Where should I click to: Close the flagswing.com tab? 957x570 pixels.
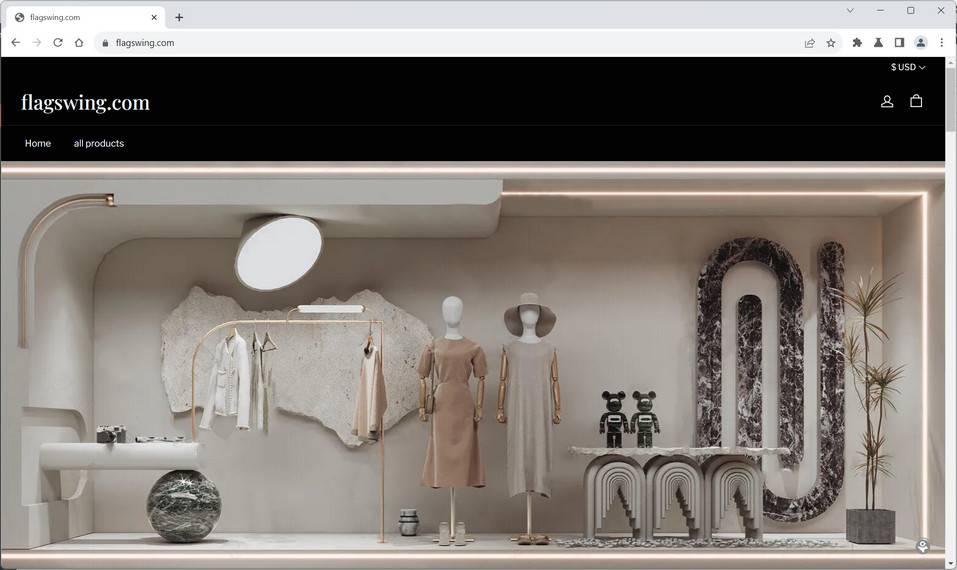(x=154, y=18)
